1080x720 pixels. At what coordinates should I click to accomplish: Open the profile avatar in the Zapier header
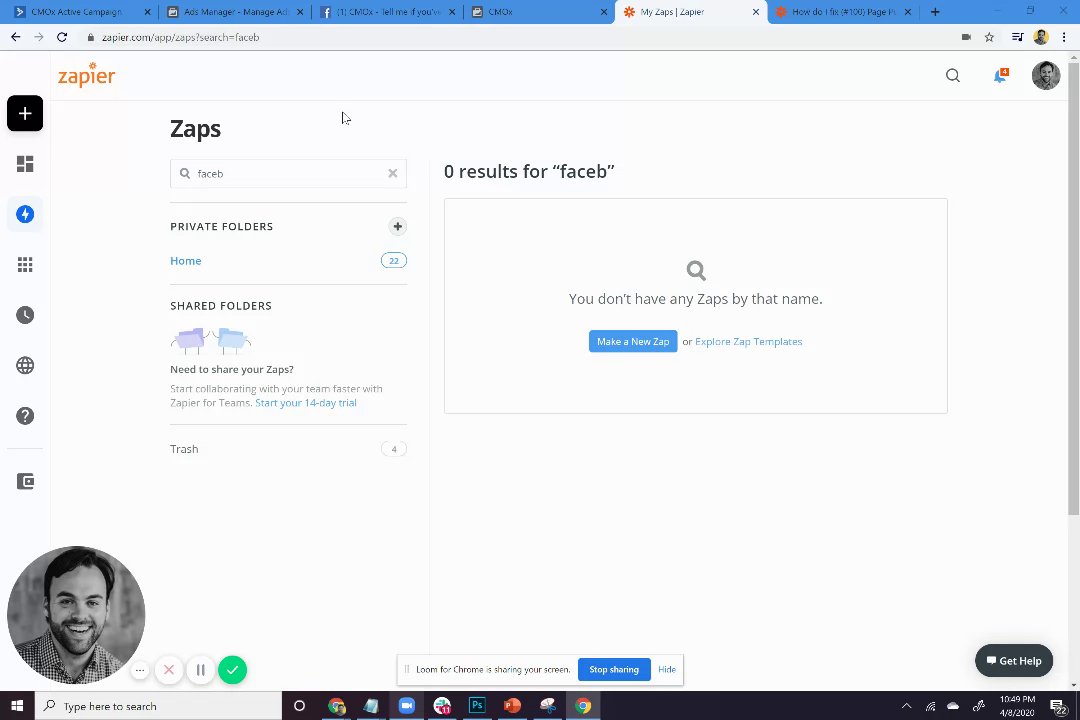pyautogui.click(x=1046, y=75)
